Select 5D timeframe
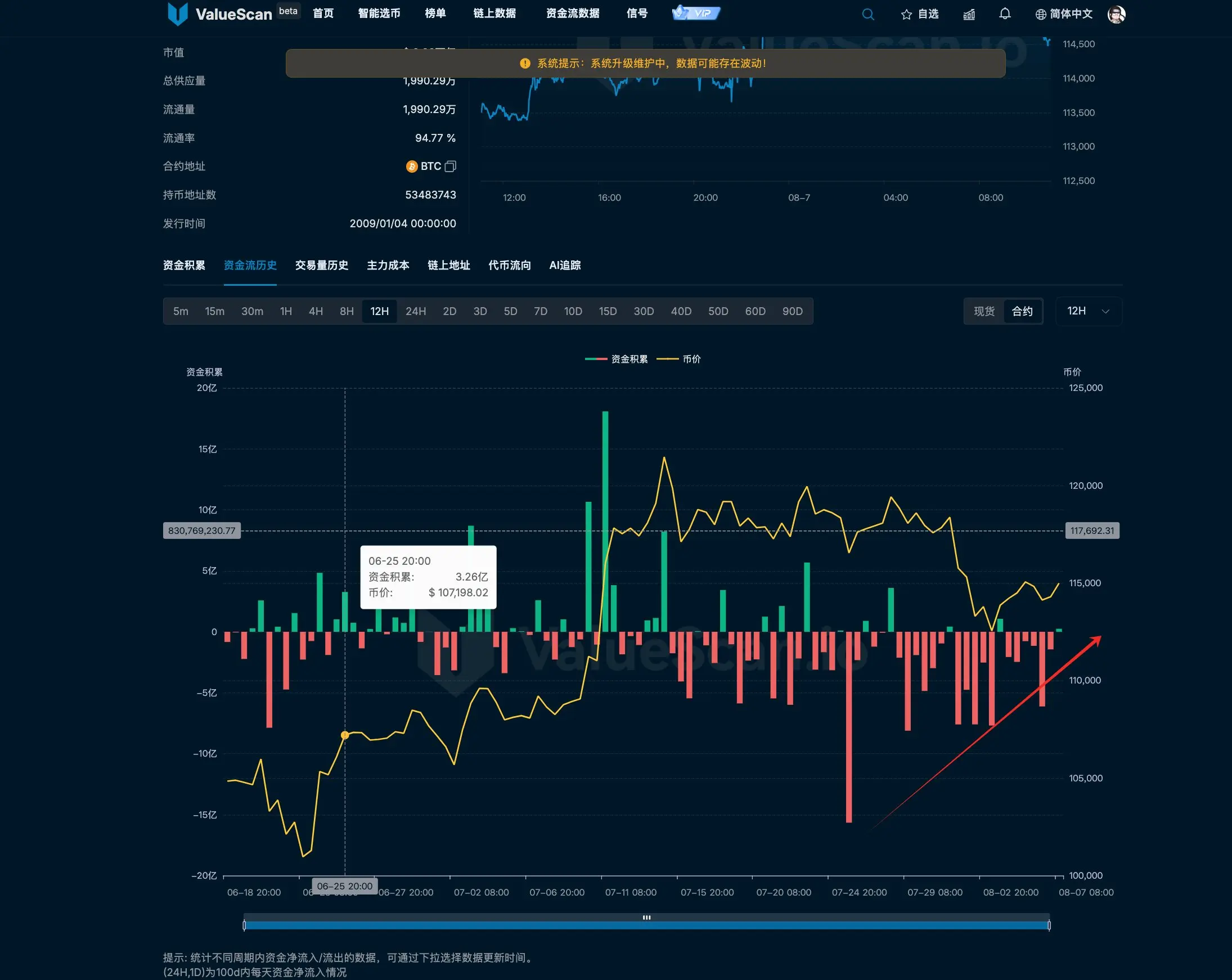Image resolution: width=1232 pixels, height=980 pixels. tap(510, 312)
